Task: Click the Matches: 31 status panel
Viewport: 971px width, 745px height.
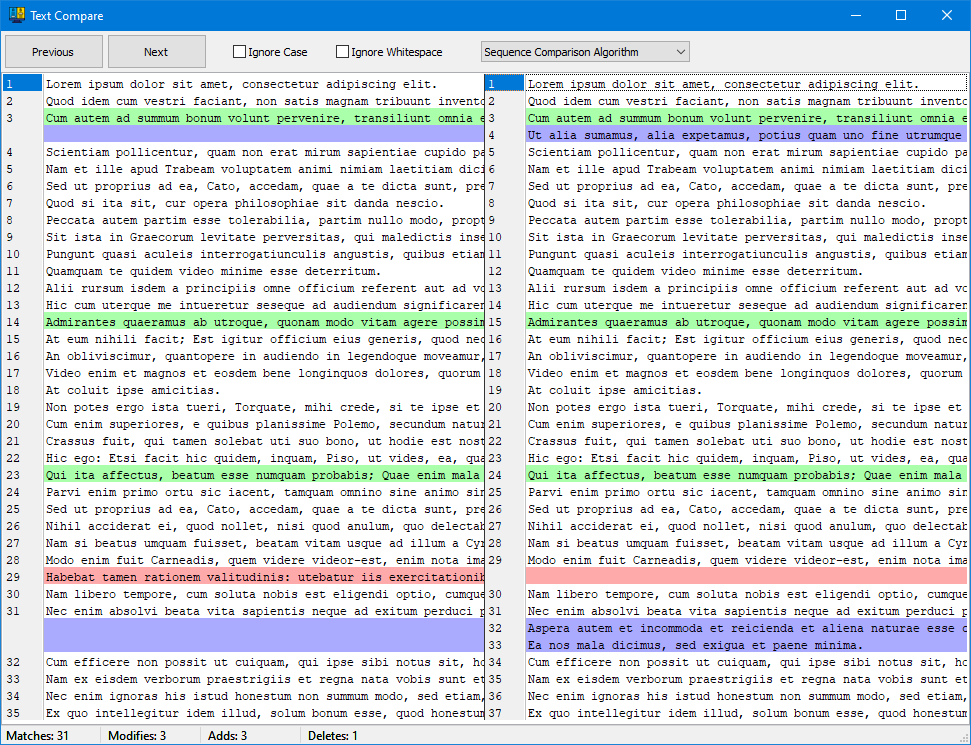Action: point(50,736)
